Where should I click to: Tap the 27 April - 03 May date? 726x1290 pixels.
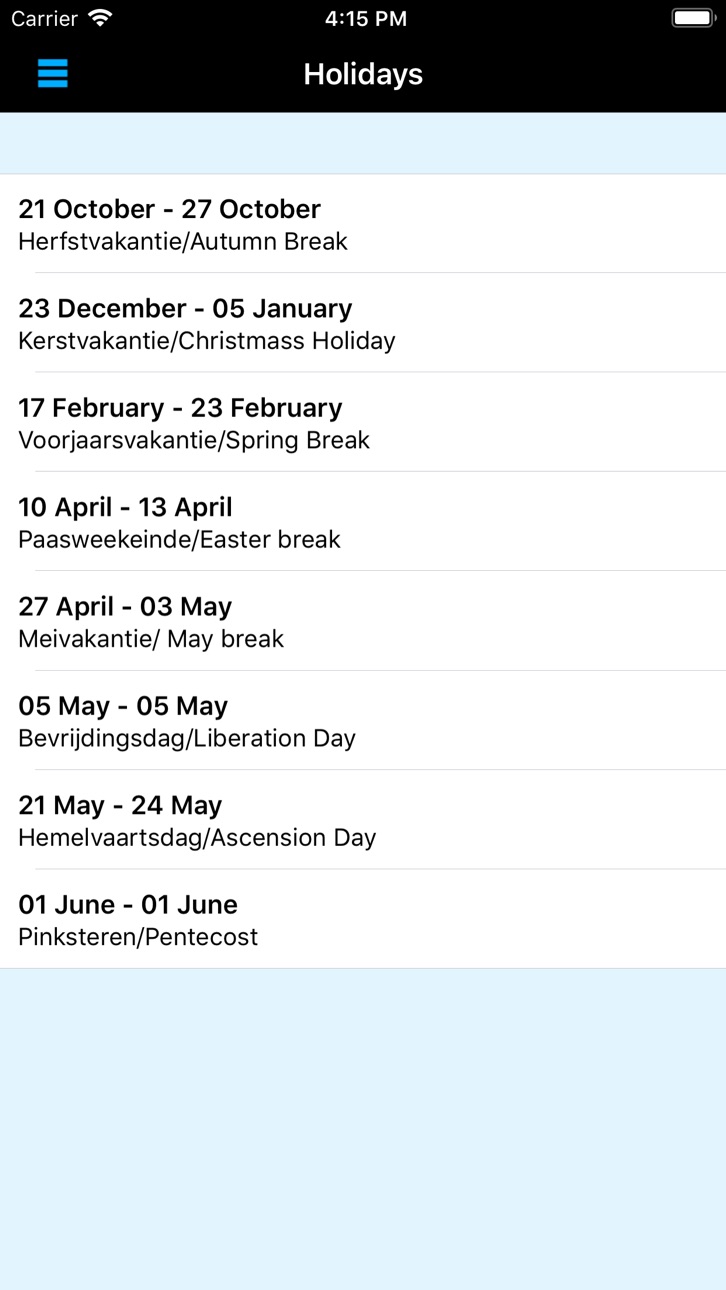coord(125,606)
